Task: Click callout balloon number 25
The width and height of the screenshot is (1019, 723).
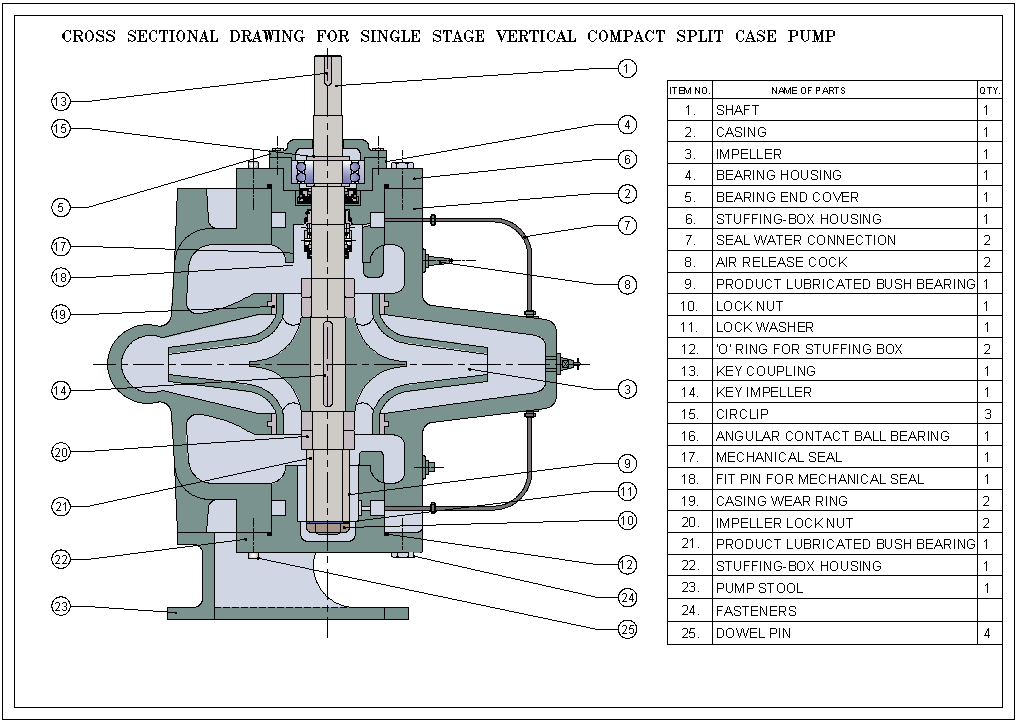Action: point(626,629)
